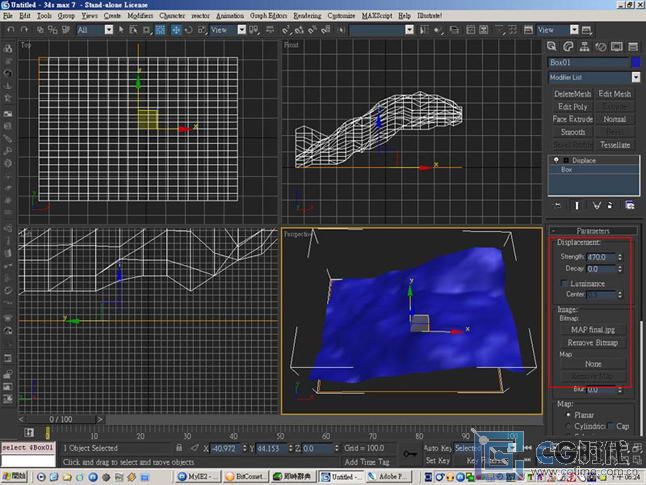
Task: Open the MAXScript menu
Action: [377, 16]
